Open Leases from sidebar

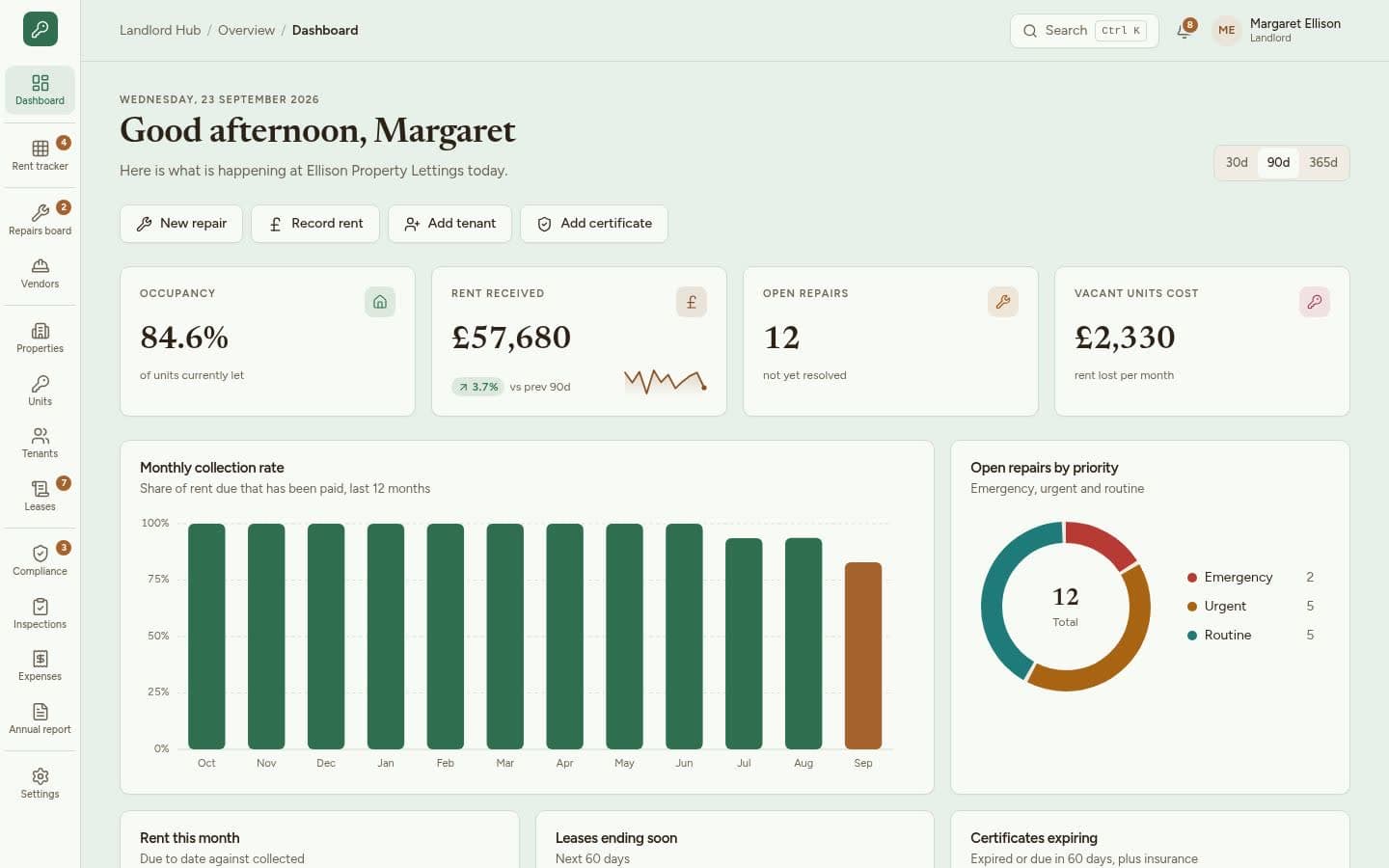pyautogui.click(x=40, y=496)
